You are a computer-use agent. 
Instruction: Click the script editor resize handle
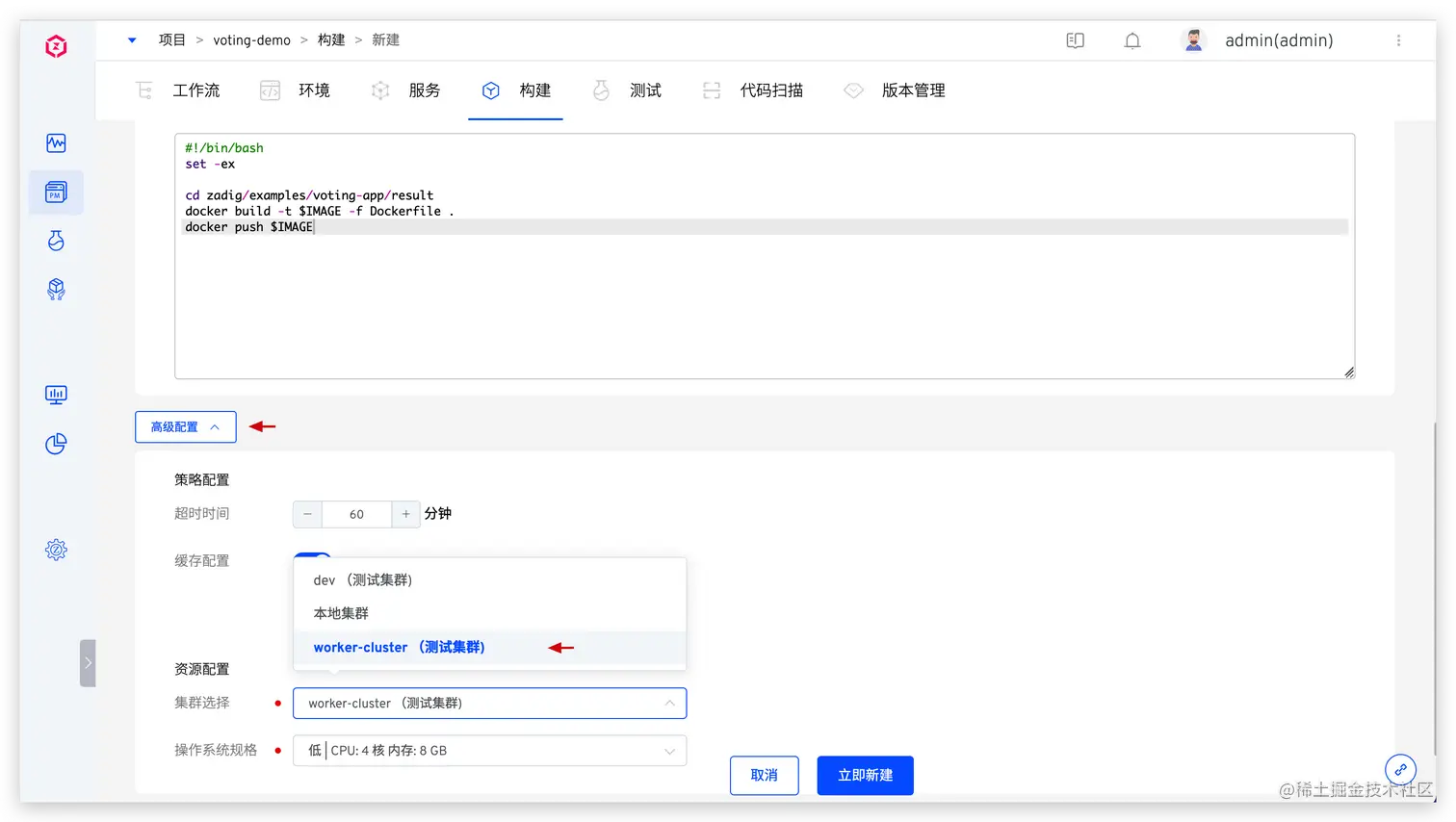[1348, 372]
